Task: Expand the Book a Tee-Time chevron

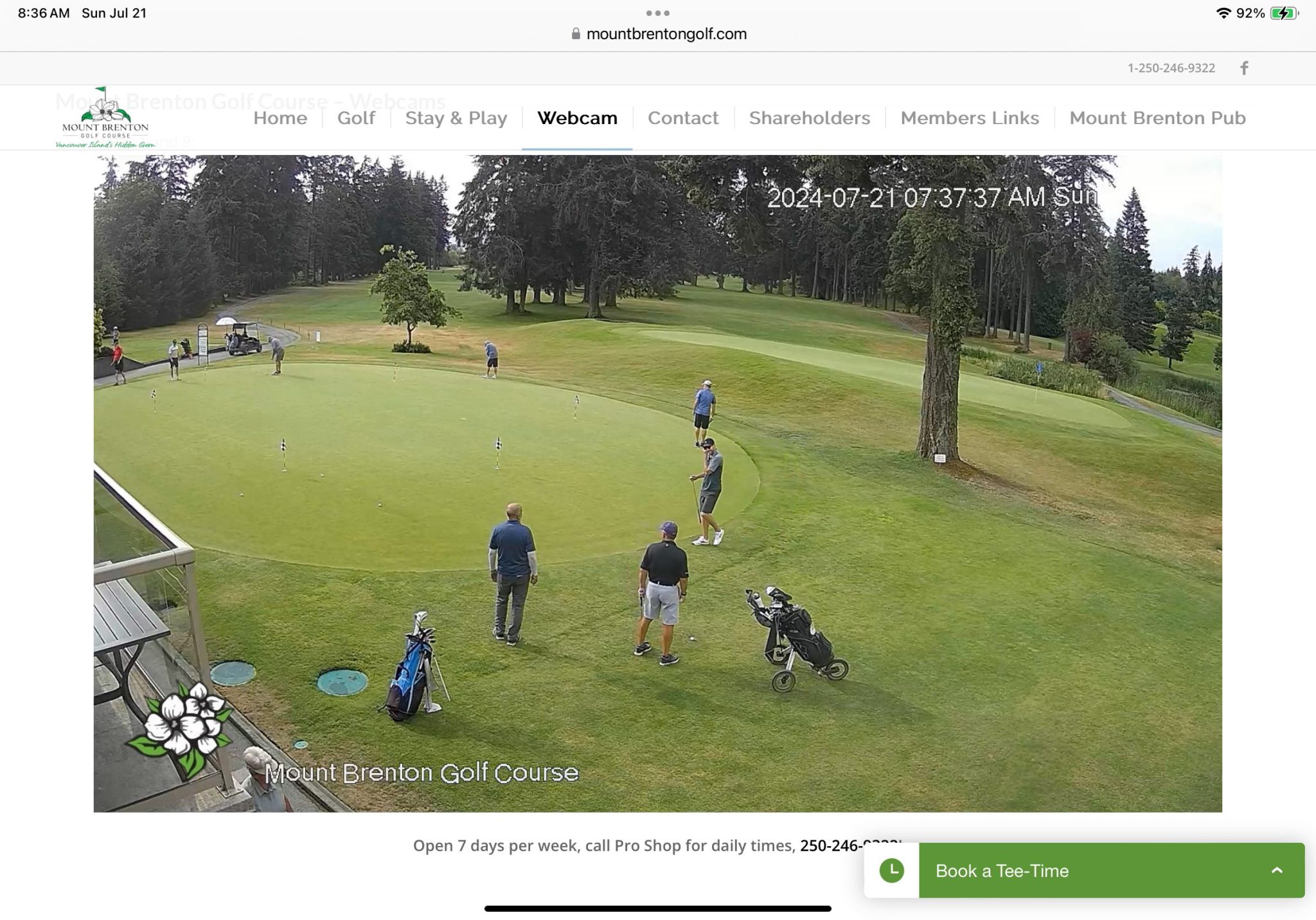Action: click(x=1277, y=870)
